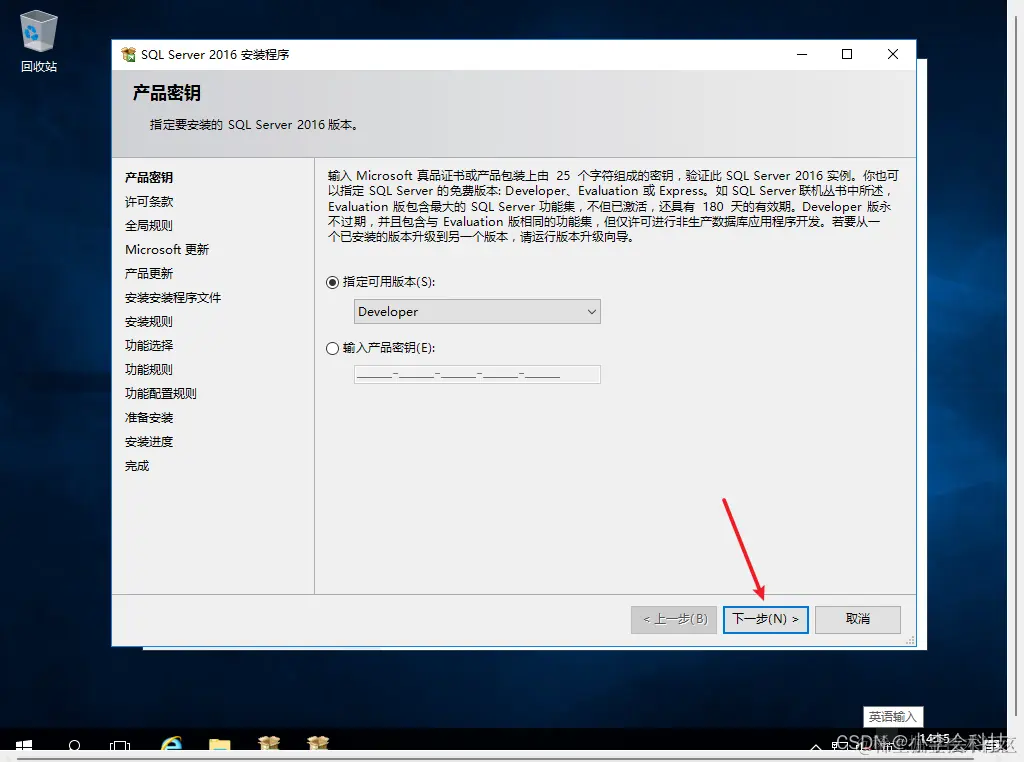
Task: Select the 功能规则 step in sidebar
Action: pos(149,370)
